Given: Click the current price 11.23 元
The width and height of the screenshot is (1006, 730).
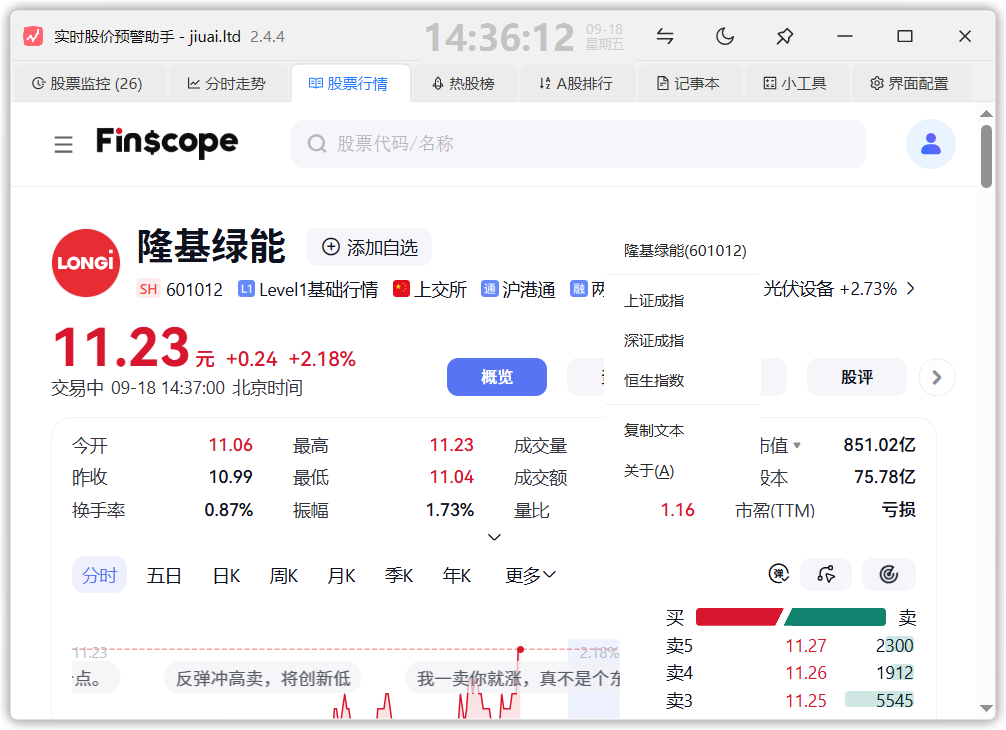Looking at the screenshot, I should coord(133,347).
